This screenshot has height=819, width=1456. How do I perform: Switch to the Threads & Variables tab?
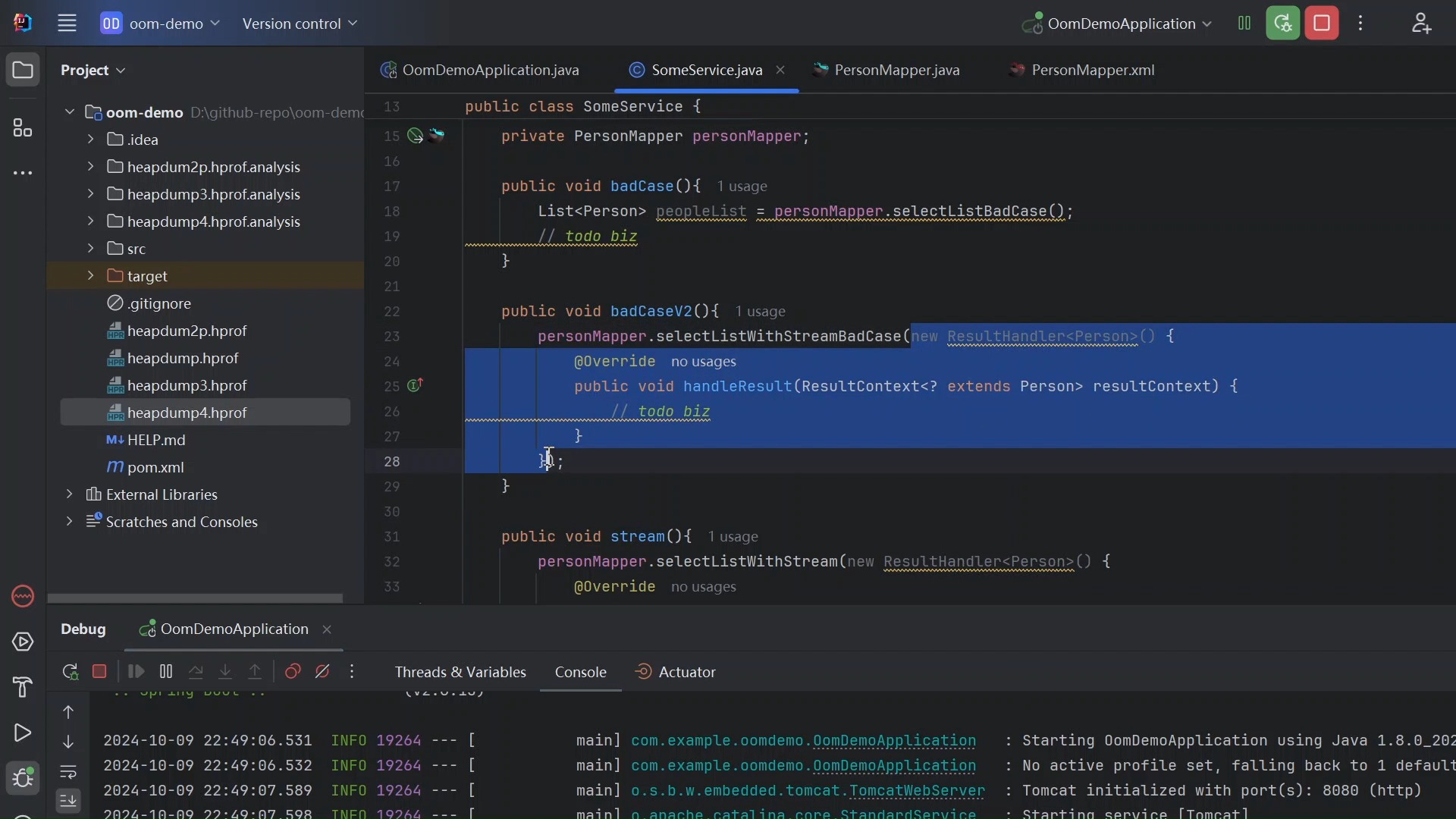click(460, 671)
